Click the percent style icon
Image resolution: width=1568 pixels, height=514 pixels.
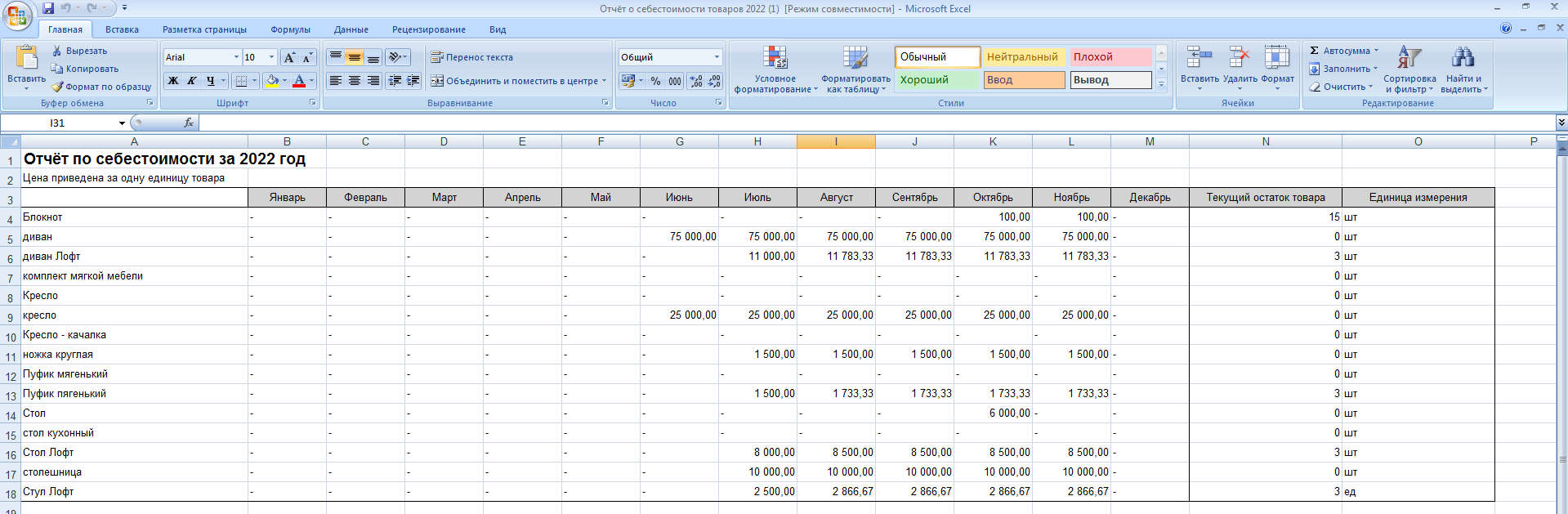click(x=655, y=81)
